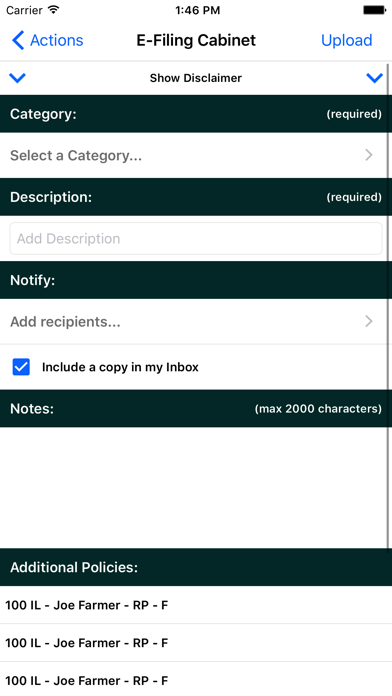The height and width of the screenshot is (696, 392).
Task: Tap the battery status icon
Action: click(x=374, y=10)
